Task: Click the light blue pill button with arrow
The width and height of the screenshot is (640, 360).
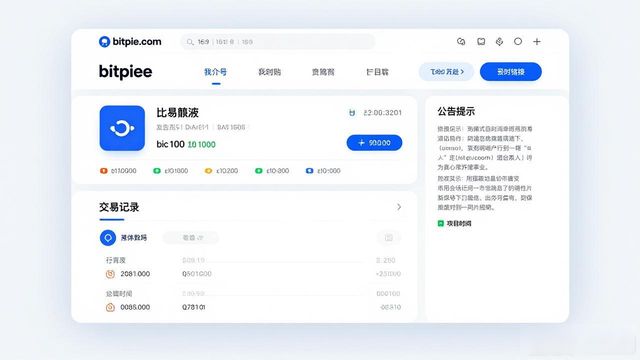Action: point(447,72)
